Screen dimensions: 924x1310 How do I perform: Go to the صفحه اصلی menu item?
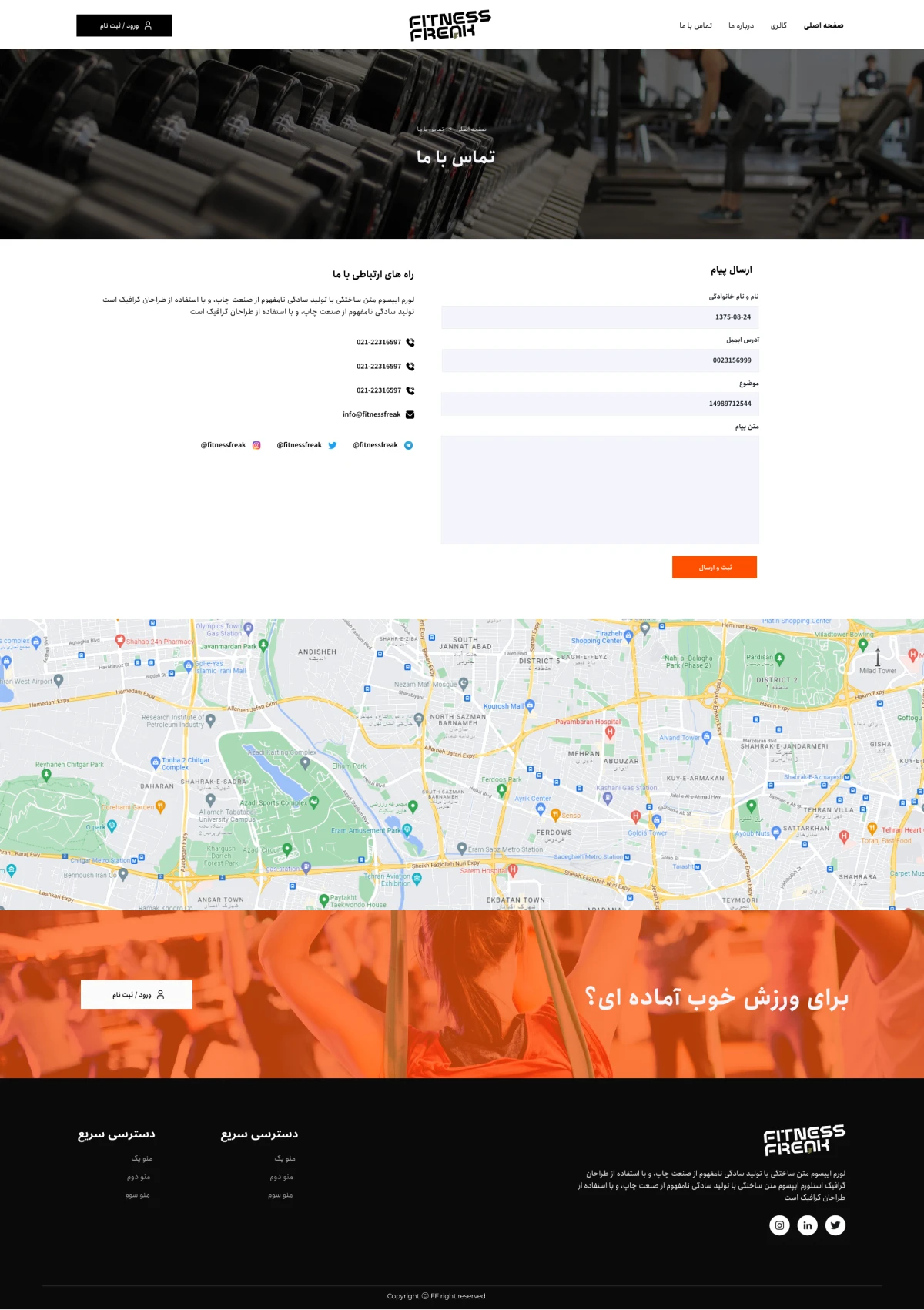point(823,25)
